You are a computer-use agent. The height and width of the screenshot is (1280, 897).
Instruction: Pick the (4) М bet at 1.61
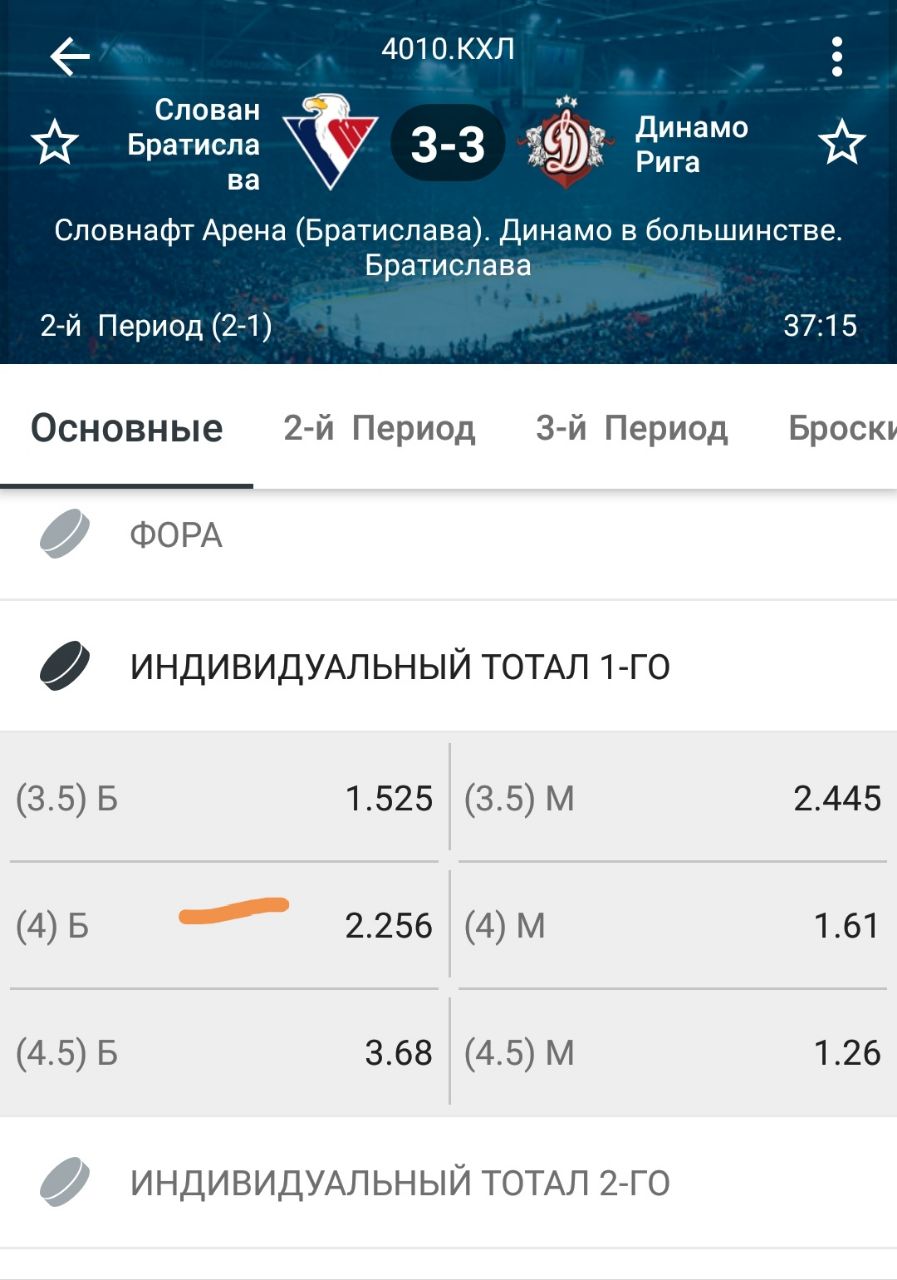(x=672, y=926)
